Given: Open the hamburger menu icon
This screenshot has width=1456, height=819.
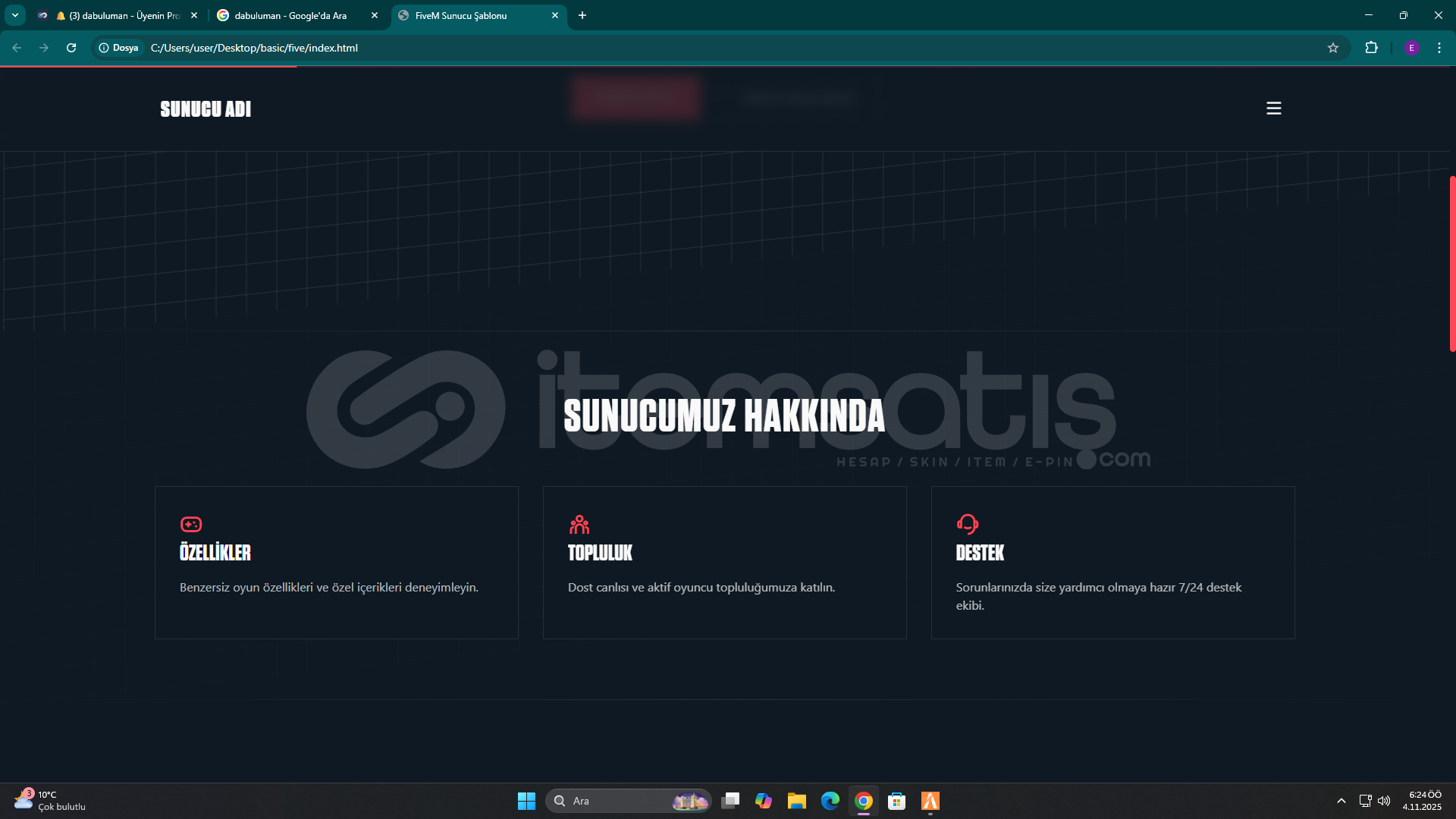Looking at the screenshot, I should (x=1273, y=108).
